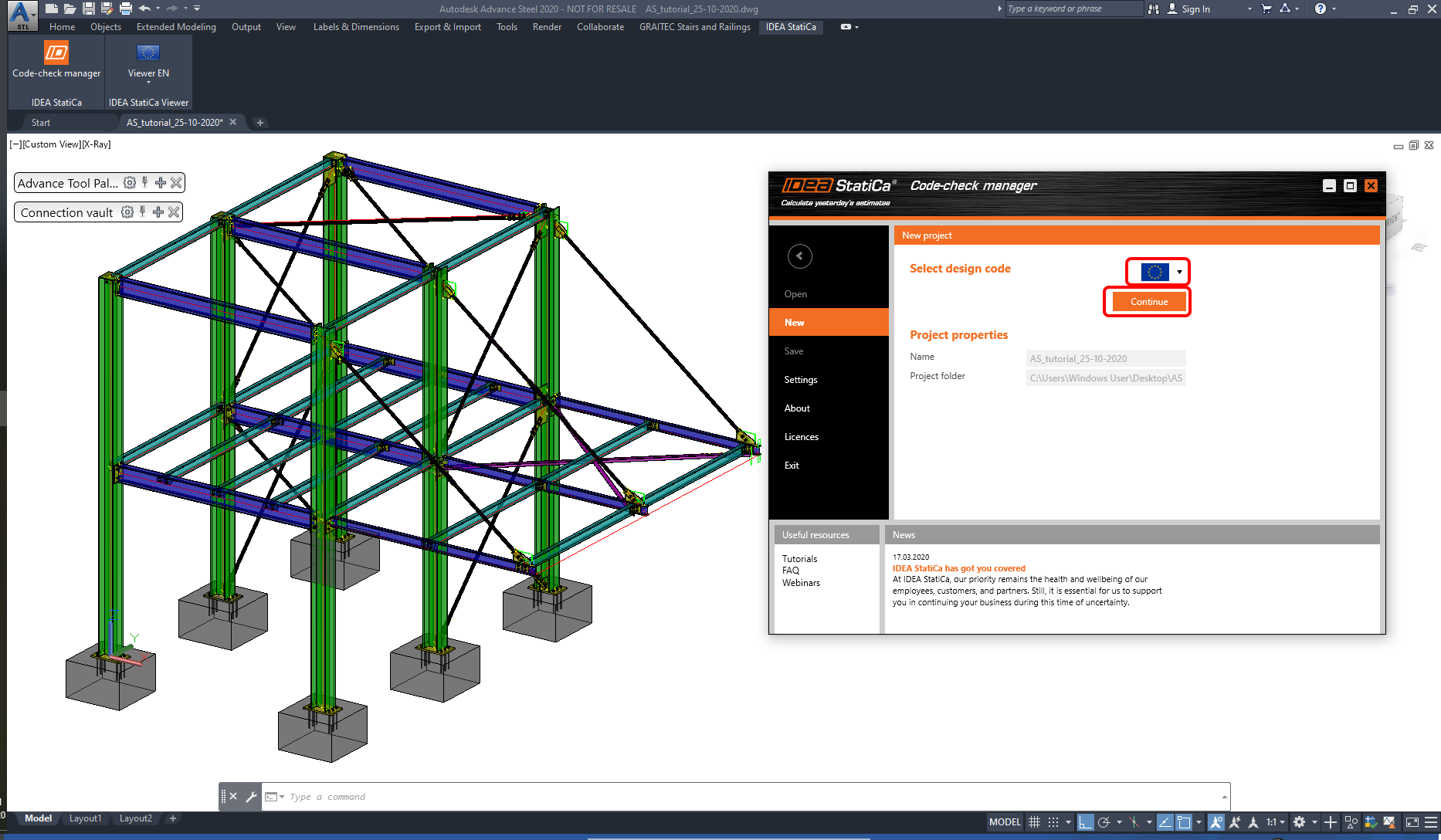Expand polar tracking settings dropdown arrow

click(1119, 822)
